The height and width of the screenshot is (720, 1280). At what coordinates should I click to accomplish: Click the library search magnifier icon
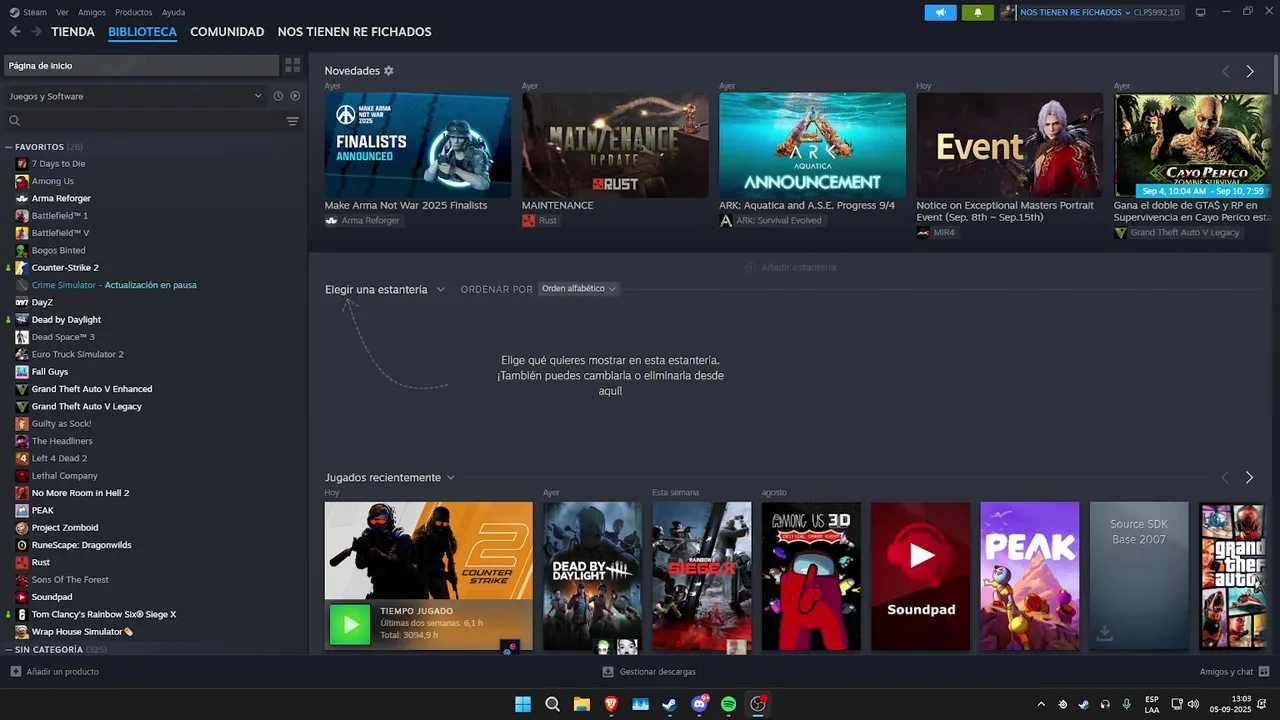coord(14,121)
